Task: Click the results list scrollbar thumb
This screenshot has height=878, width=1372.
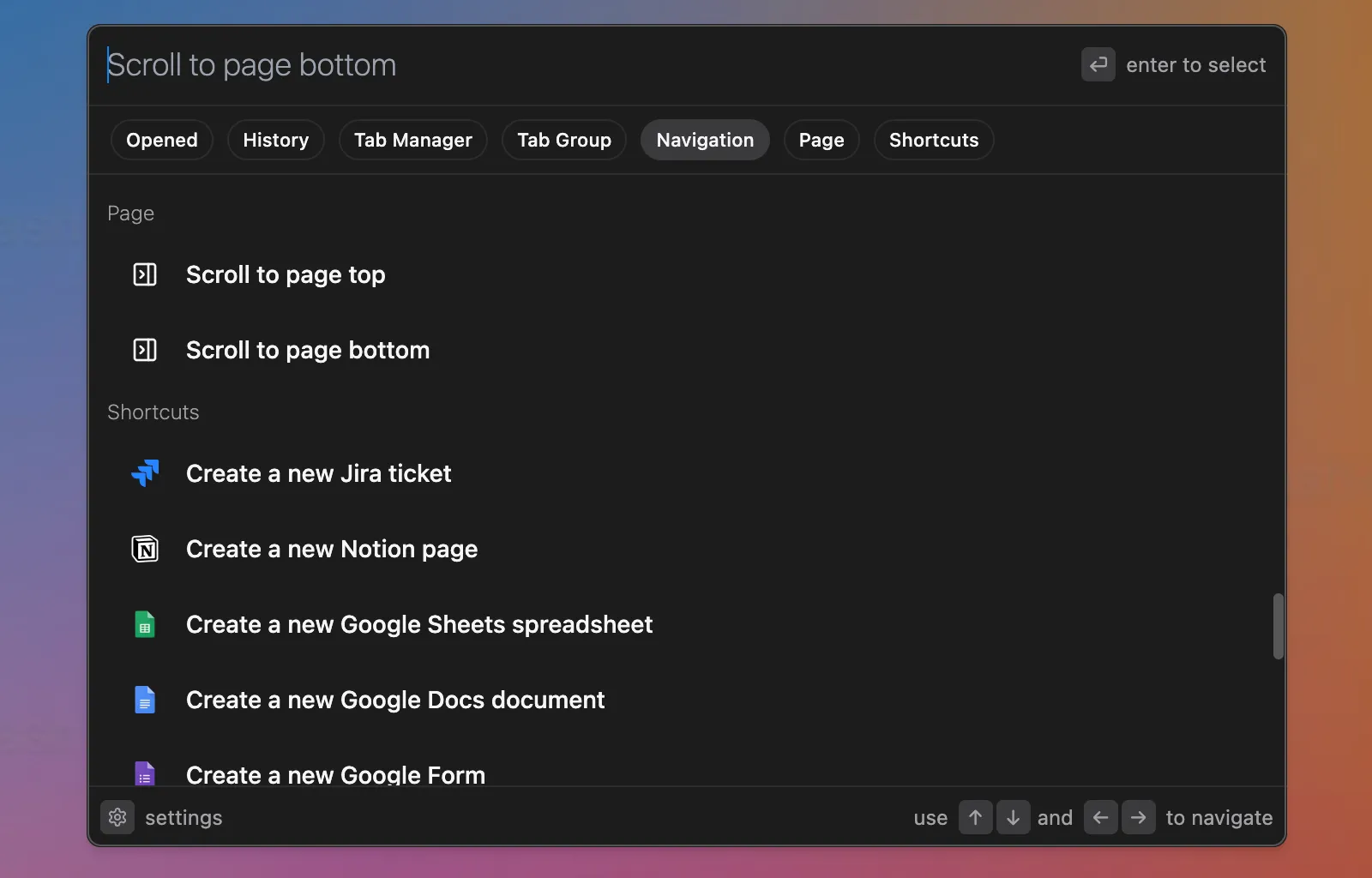Action: (x=1278, y=626)
